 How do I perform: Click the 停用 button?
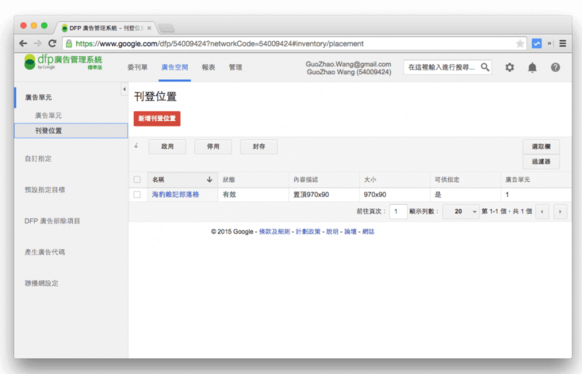213,147
